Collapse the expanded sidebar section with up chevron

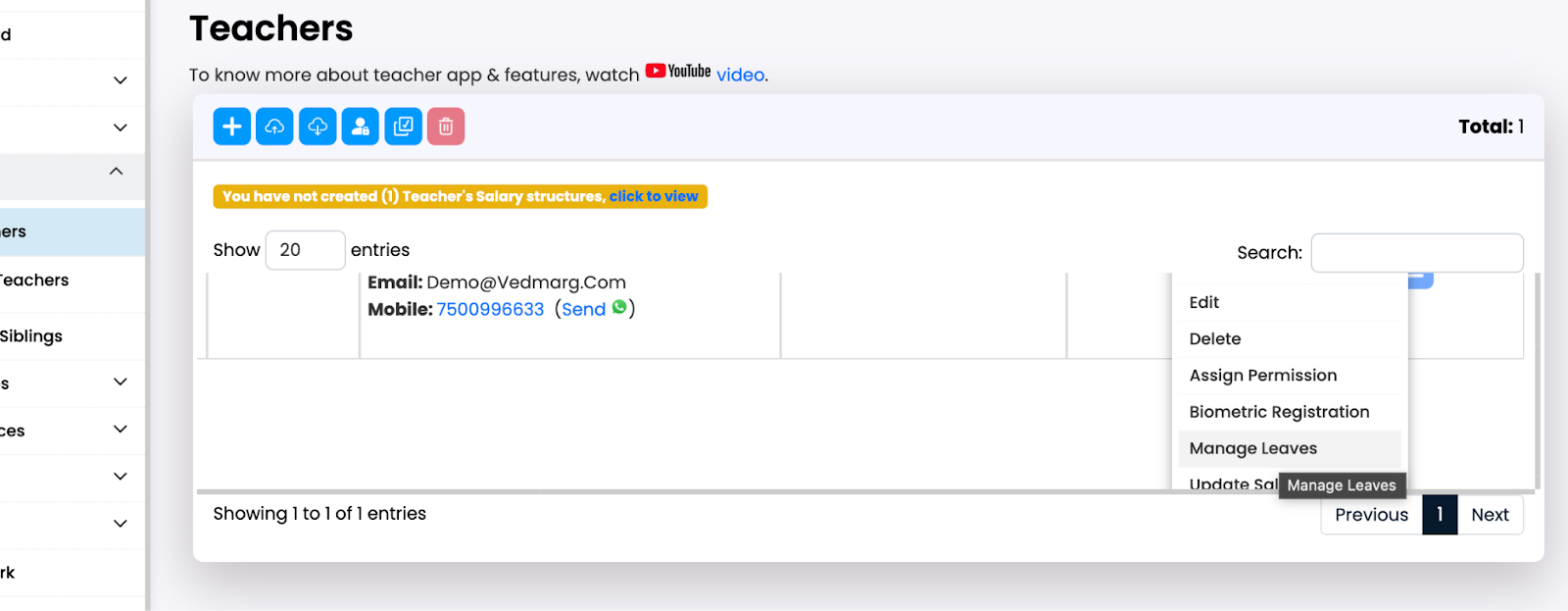click(x=117, y=172)
